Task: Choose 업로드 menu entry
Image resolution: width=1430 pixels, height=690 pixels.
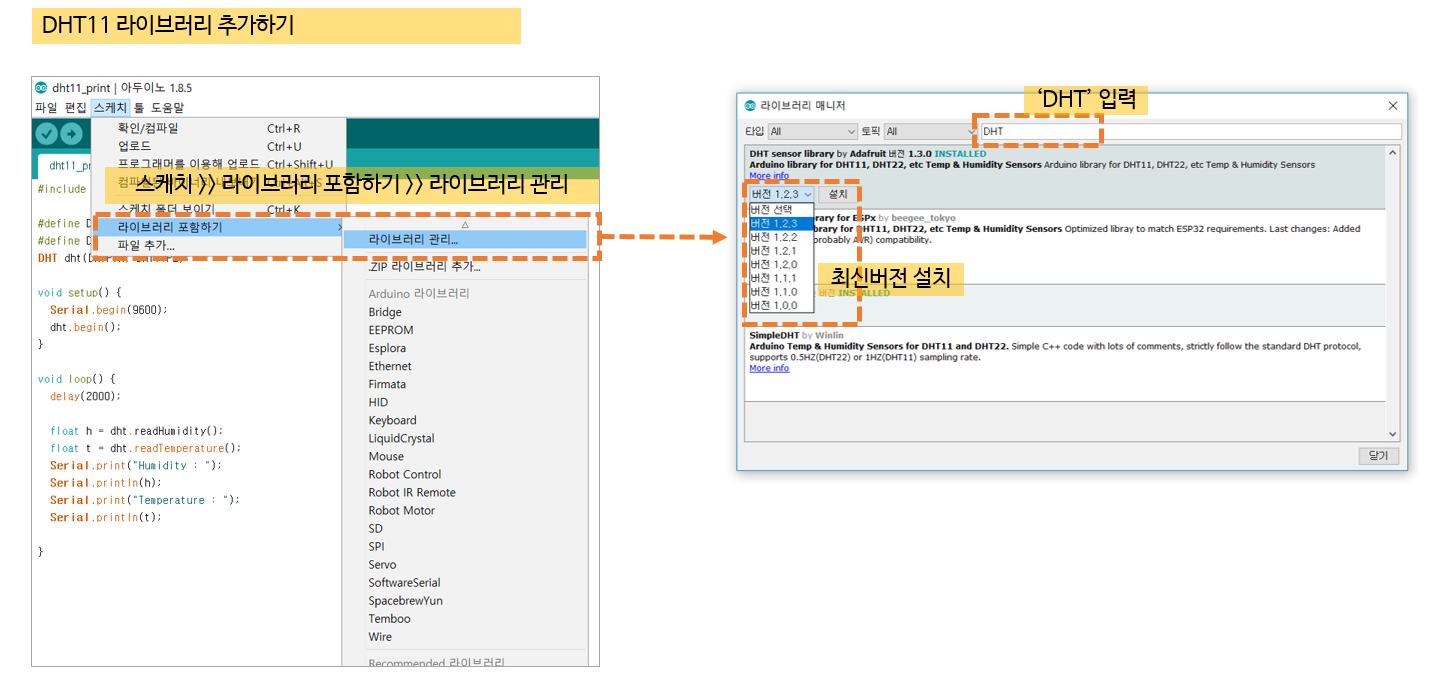Action: click(x=218, y=146)
